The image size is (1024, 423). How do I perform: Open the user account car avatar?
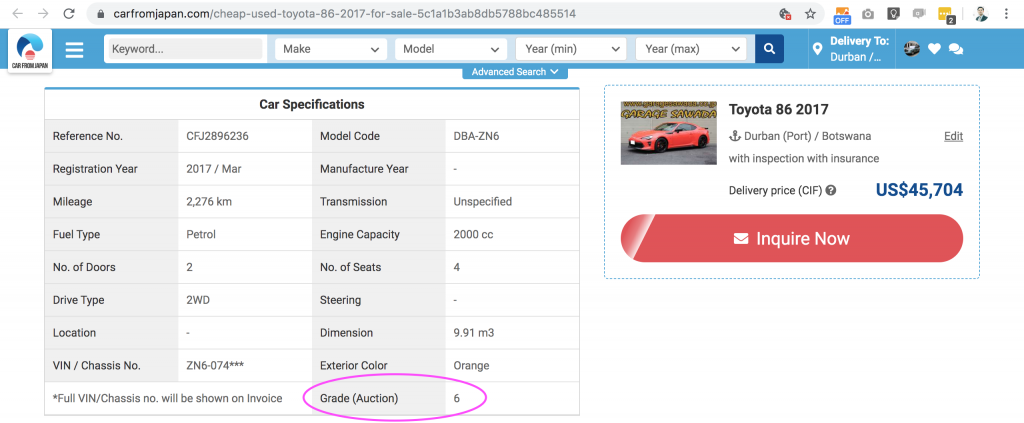pyautogui.click(x=912, y=48)
